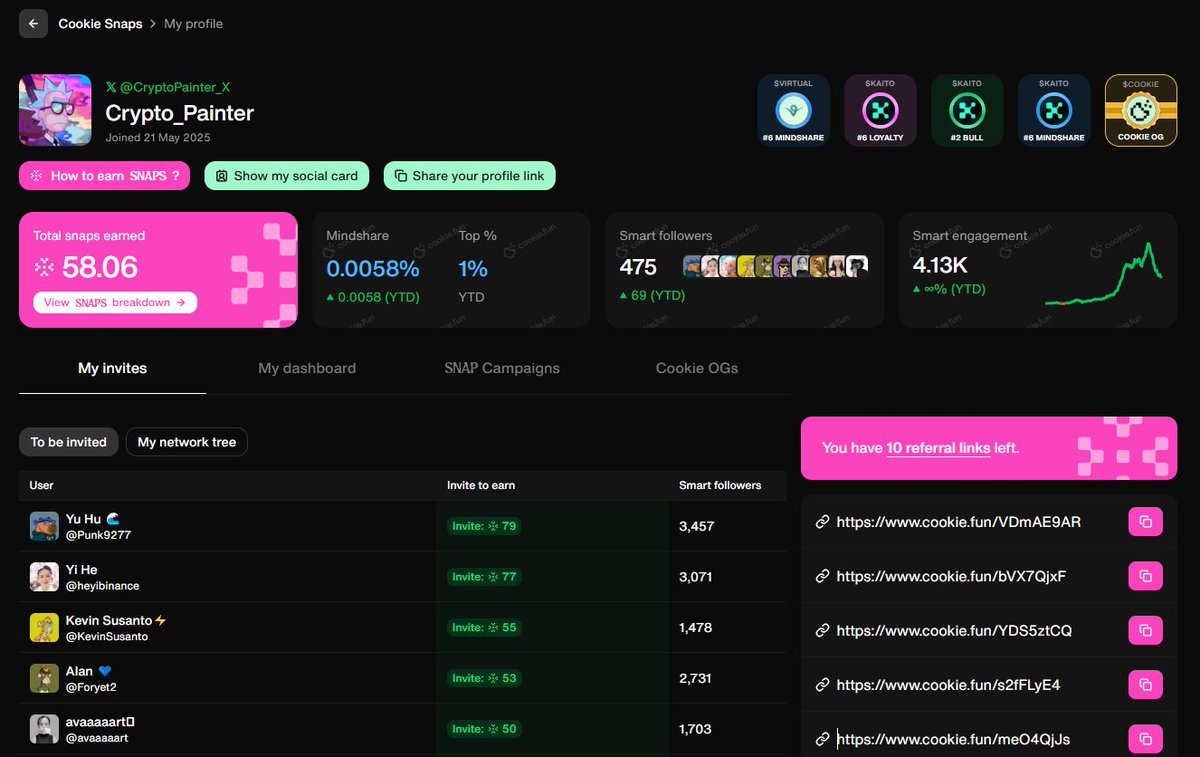Viewport: 1200px width, 757px height.
Task: Click the @Punk9277 handle
Action: tap(98, 535)
